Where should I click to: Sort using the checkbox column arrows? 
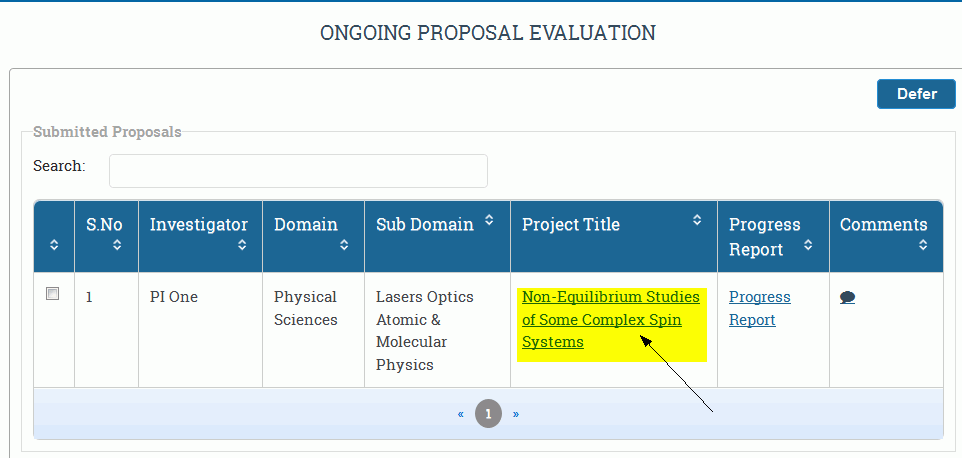pyautogui.click(x=54, y=245)
